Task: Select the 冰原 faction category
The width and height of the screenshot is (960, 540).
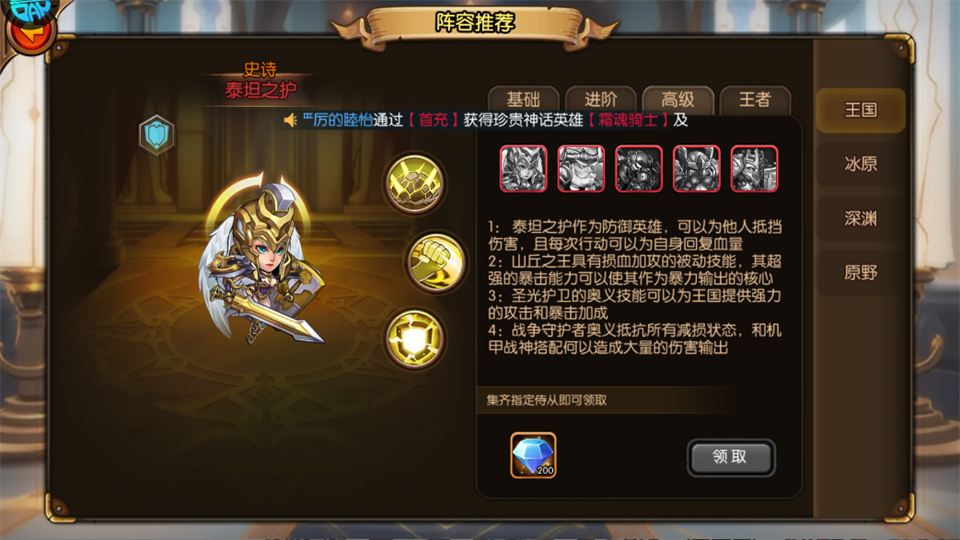Action: pyautogui.click(x=860, y=164)
